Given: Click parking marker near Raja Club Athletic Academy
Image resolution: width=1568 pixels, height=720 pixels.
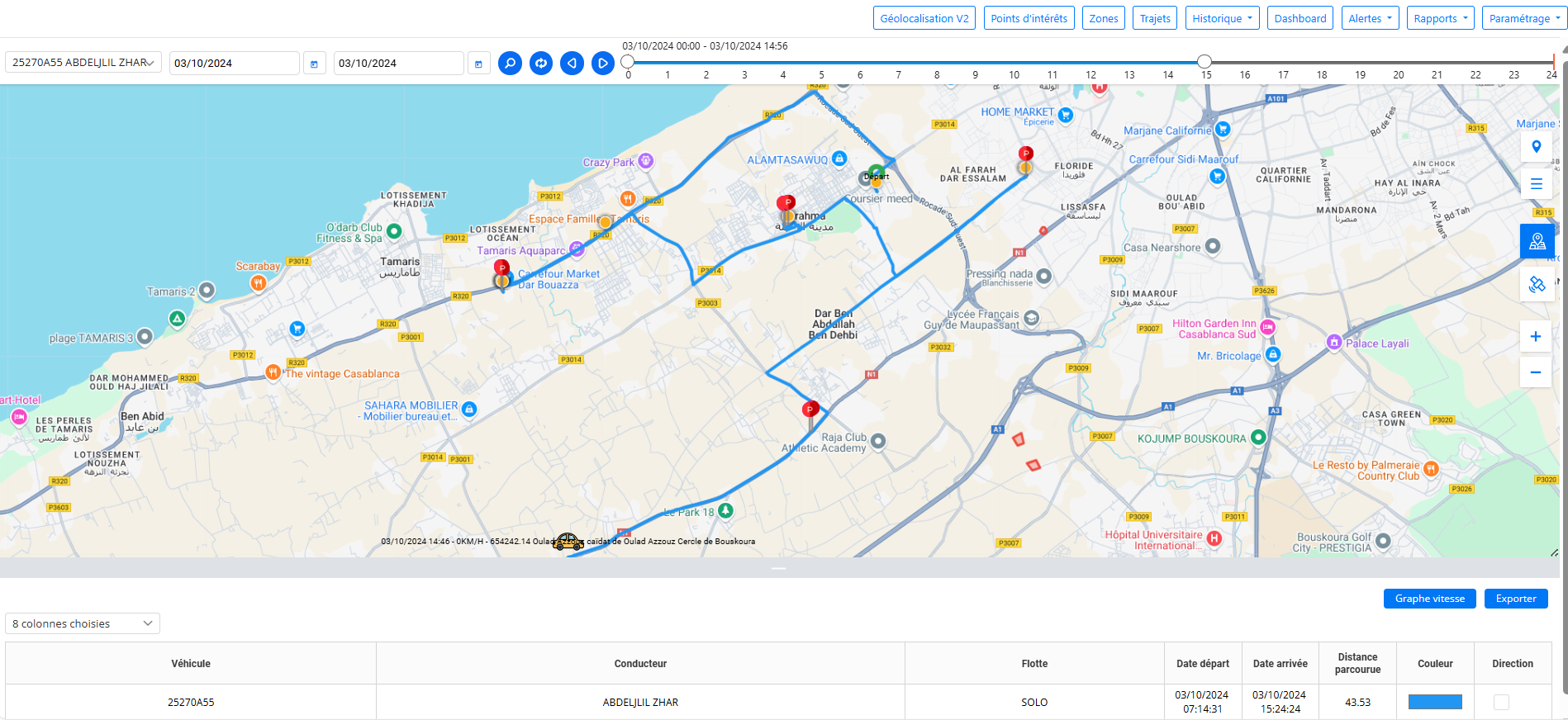Looking at the screenshot, I should click(x=810, y=410).
